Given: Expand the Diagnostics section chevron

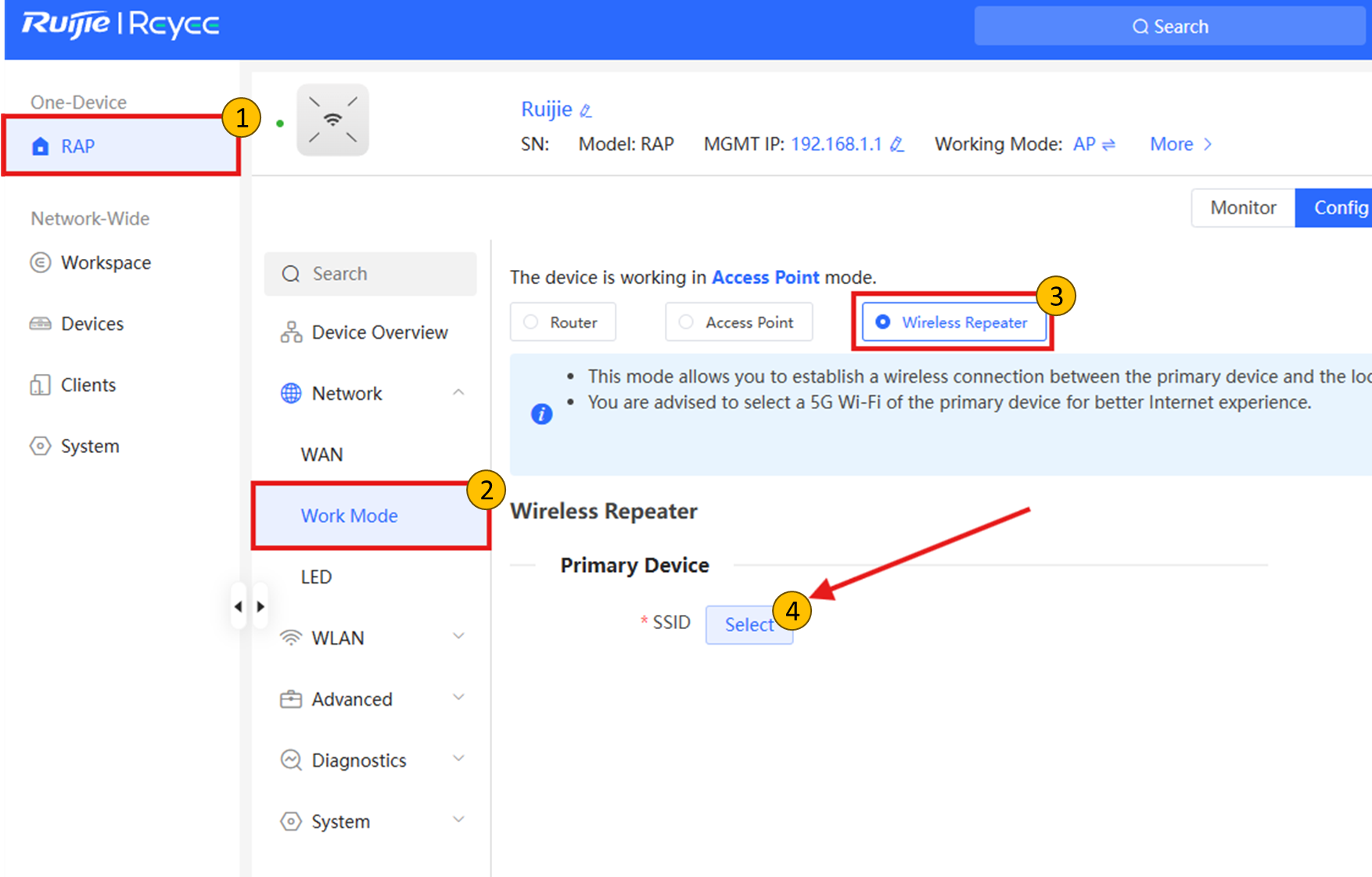Looking at the screenshot, I should point(458,759).
